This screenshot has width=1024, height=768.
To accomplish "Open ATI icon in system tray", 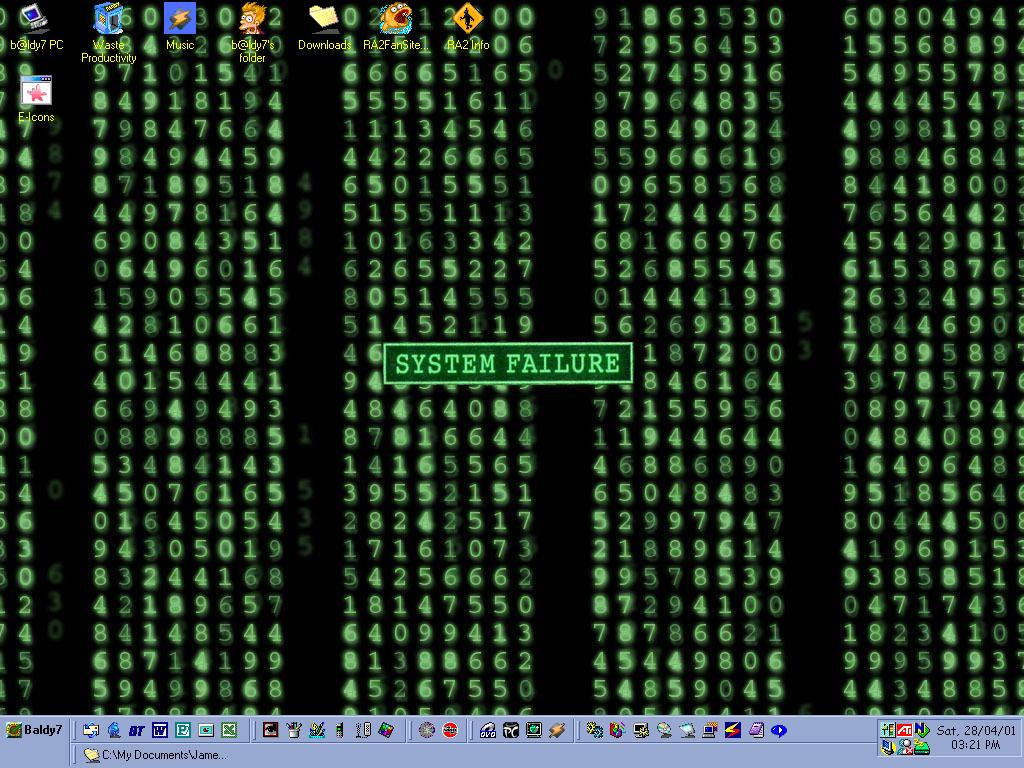I will click(x=904, y=729).
